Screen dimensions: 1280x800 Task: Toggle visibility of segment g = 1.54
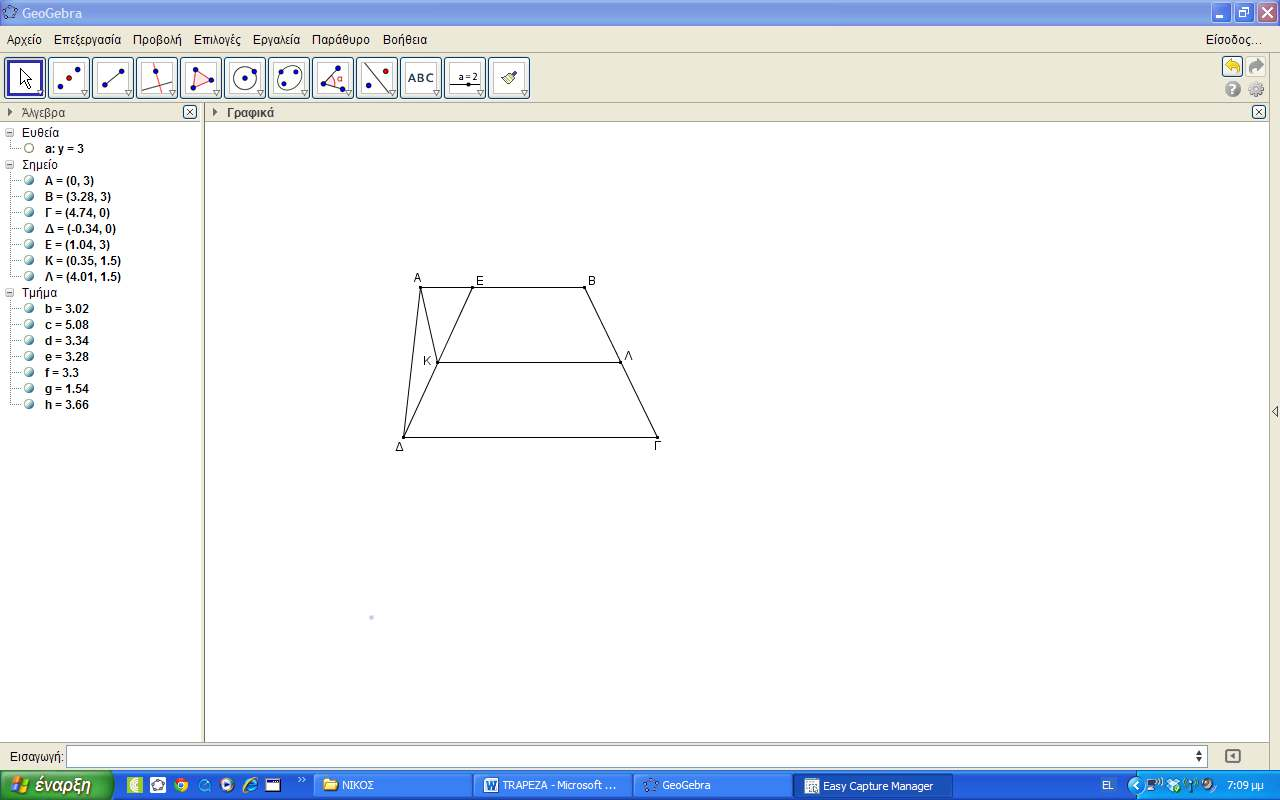click(x=29, y=388)
